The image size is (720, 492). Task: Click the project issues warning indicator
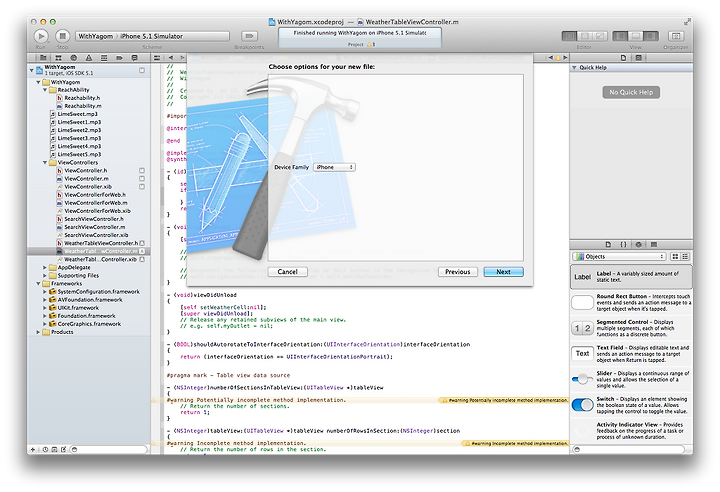pyautogui.click(x=371, y=45)
